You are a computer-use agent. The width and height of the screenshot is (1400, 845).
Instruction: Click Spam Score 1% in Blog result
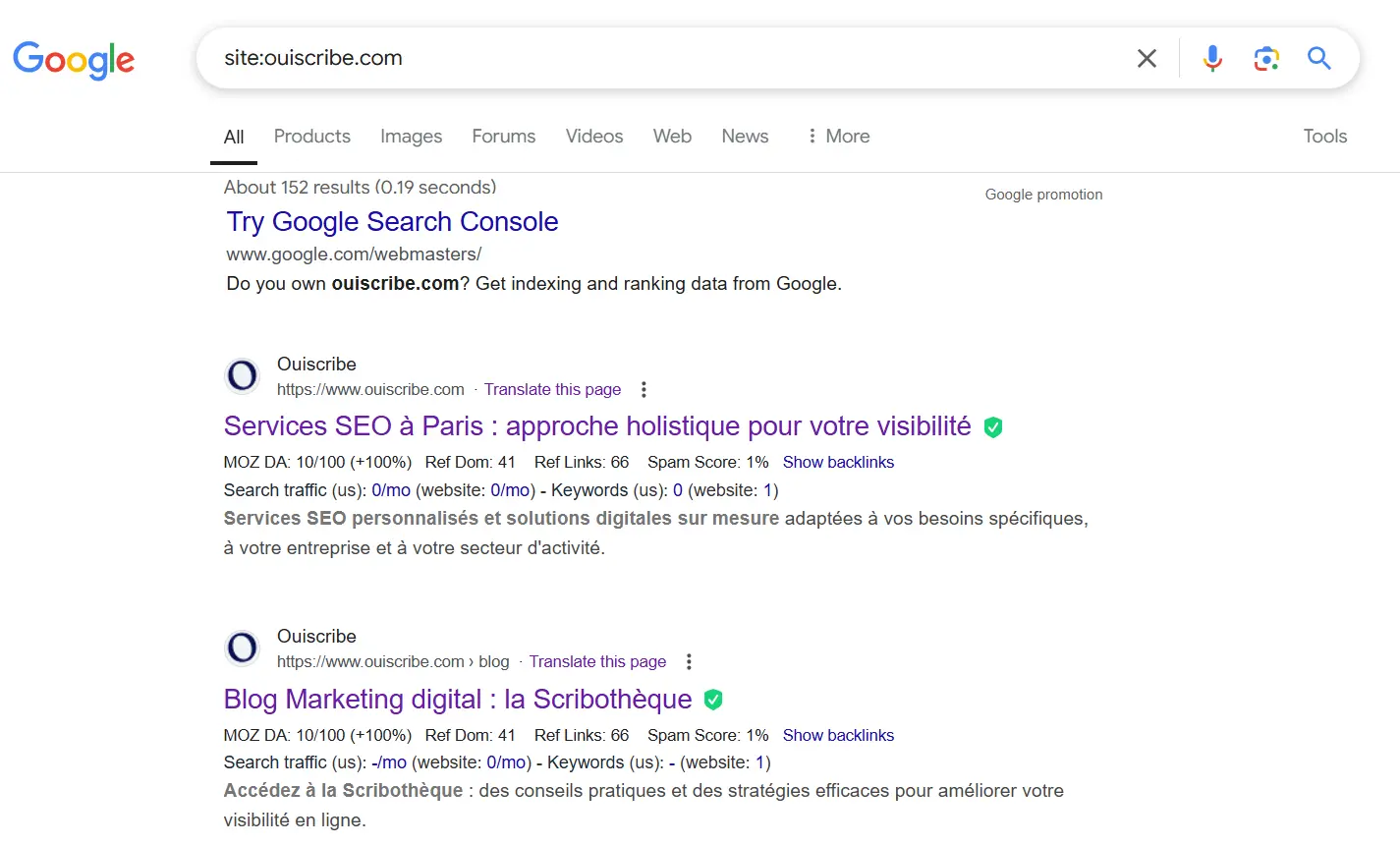[x=707, y=736]
